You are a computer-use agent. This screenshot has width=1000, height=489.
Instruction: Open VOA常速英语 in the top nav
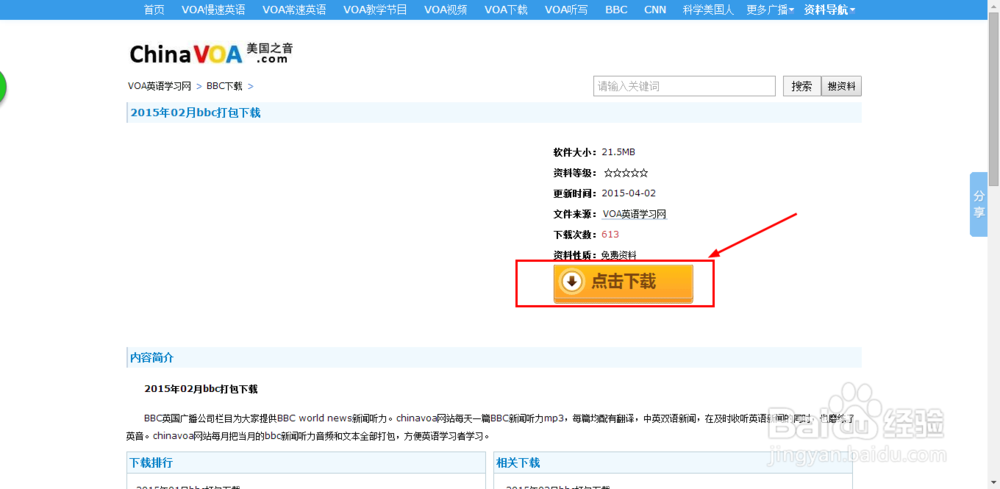click(x=294, y=10)
